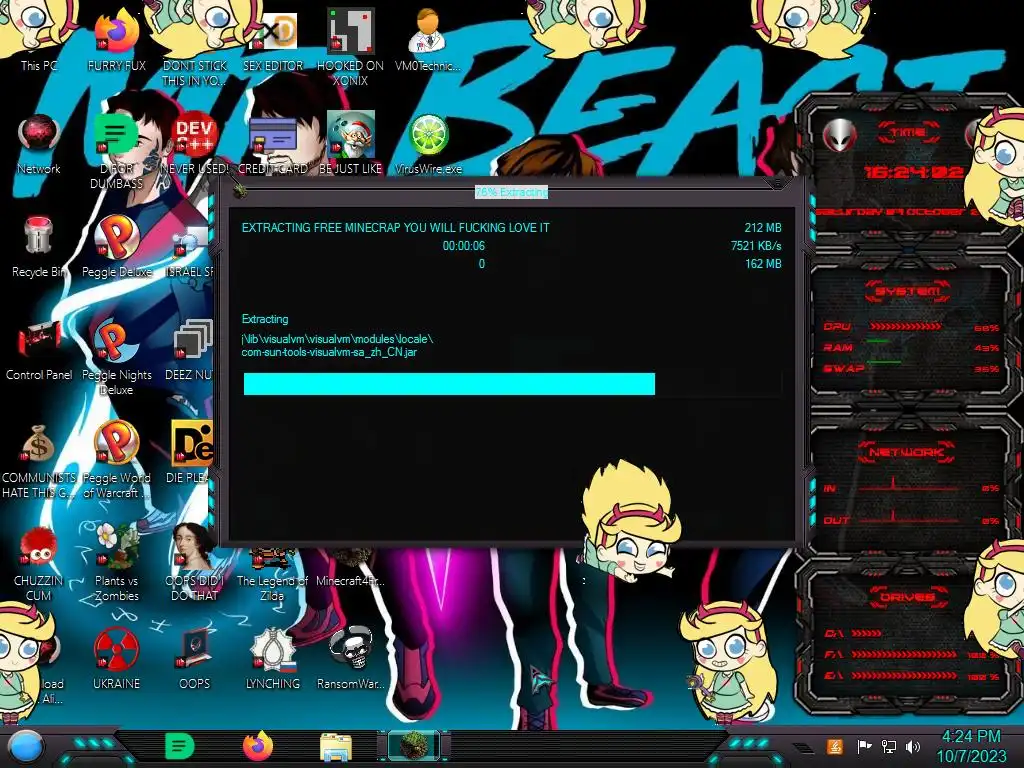Open Action Center flag tray icon

click(x=865, y=746)
